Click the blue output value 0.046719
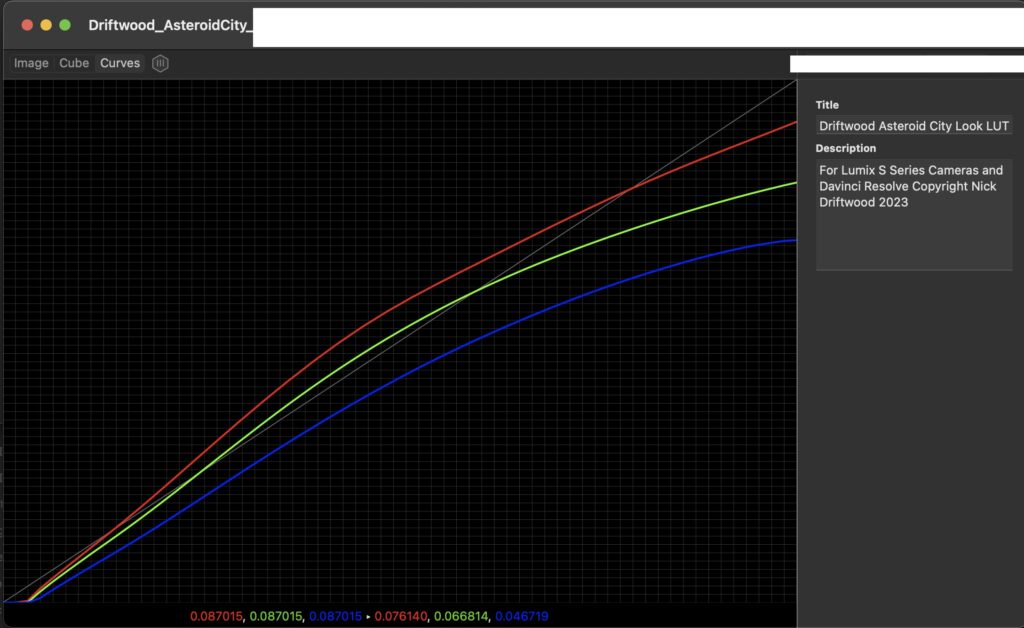Viewport: 1024px width, 628px height. [x=522, y=616]
